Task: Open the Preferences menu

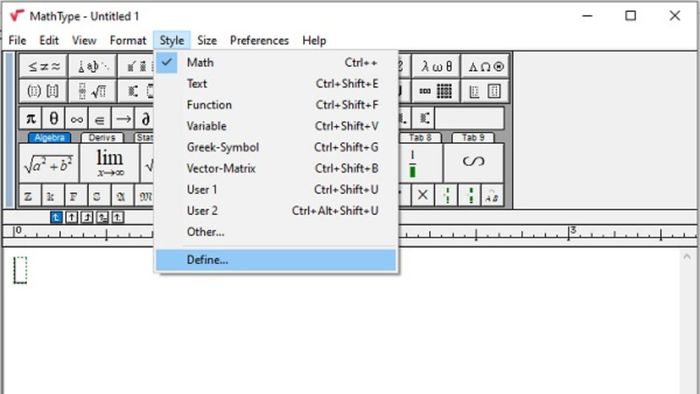Action: pos(259,41)
